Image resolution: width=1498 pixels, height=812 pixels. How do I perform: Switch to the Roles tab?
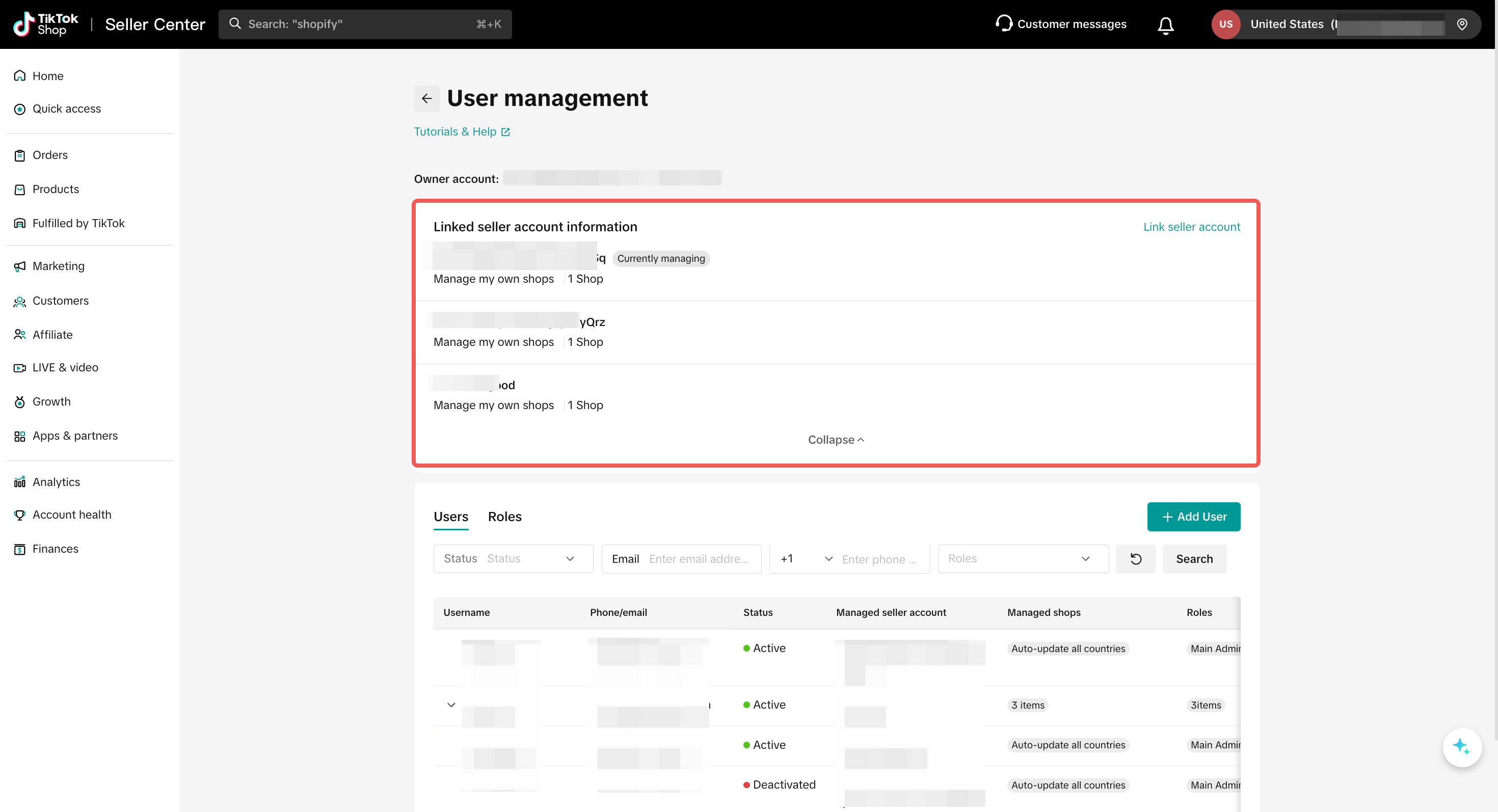click(x=504, y=517)
